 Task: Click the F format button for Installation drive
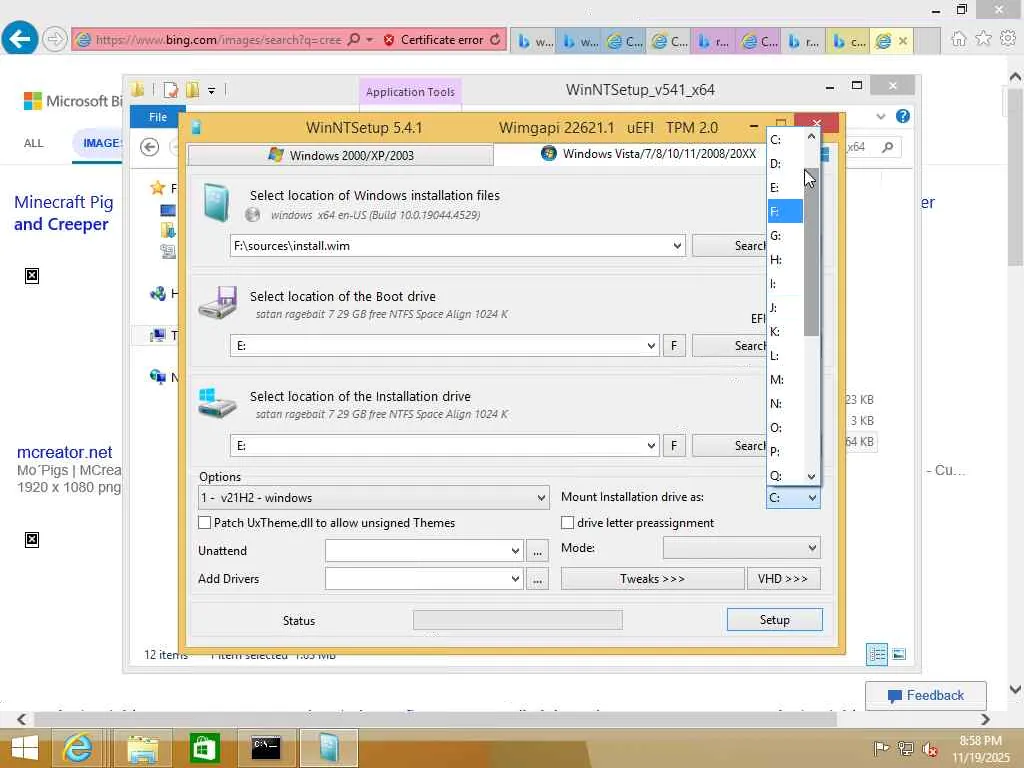click(674, 446)
